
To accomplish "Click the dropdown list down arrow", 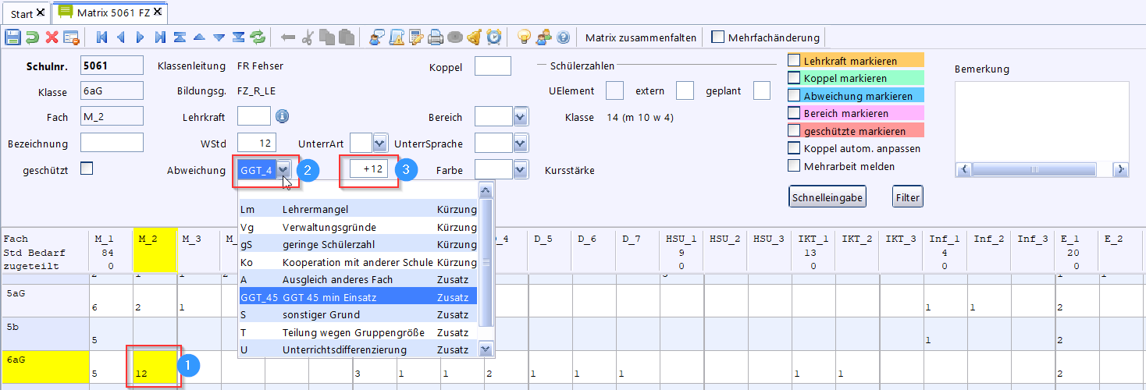I will 485,349.
